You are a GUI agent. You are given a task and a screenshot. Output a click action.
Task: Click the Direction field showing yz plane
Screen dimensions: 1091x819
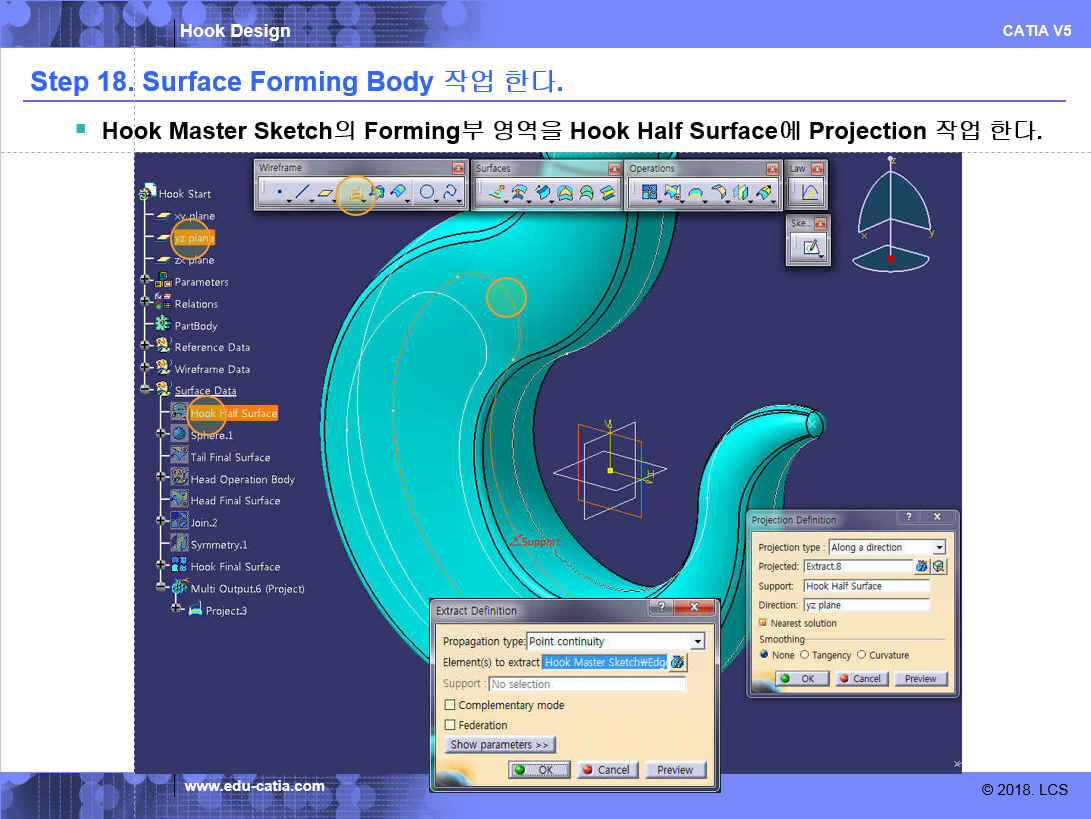[x=866, y=605]
